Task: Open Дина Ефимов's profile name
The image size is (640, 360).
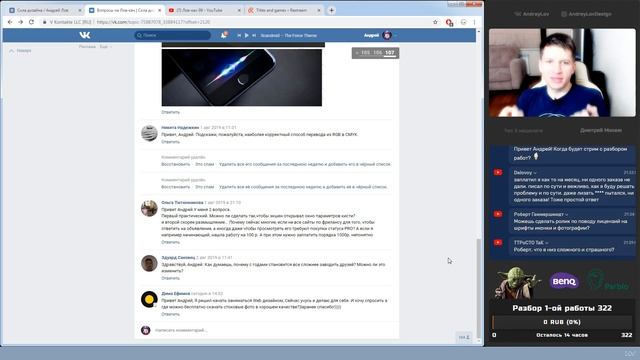Action: point(176,293)
